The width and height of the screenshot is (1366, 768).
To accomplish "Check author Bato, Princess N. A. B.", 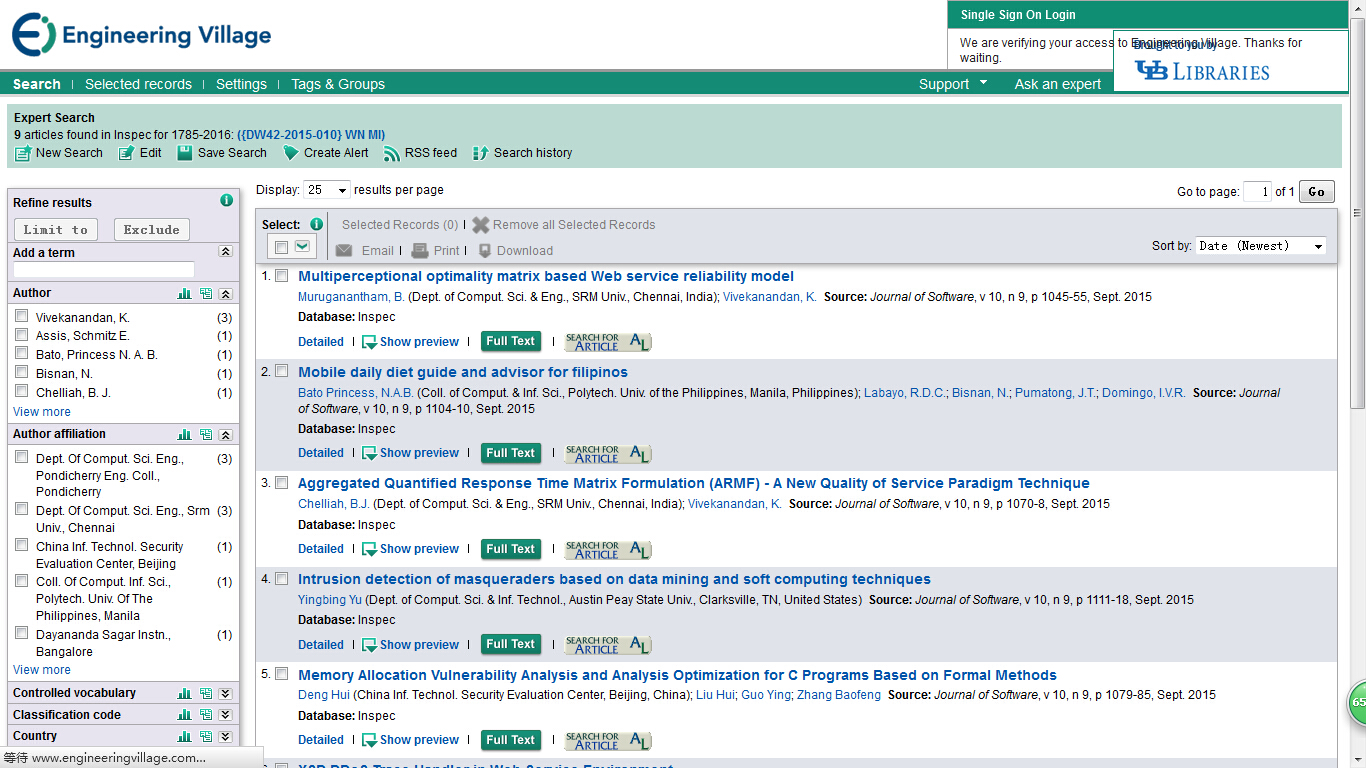I will coord(22,354).
